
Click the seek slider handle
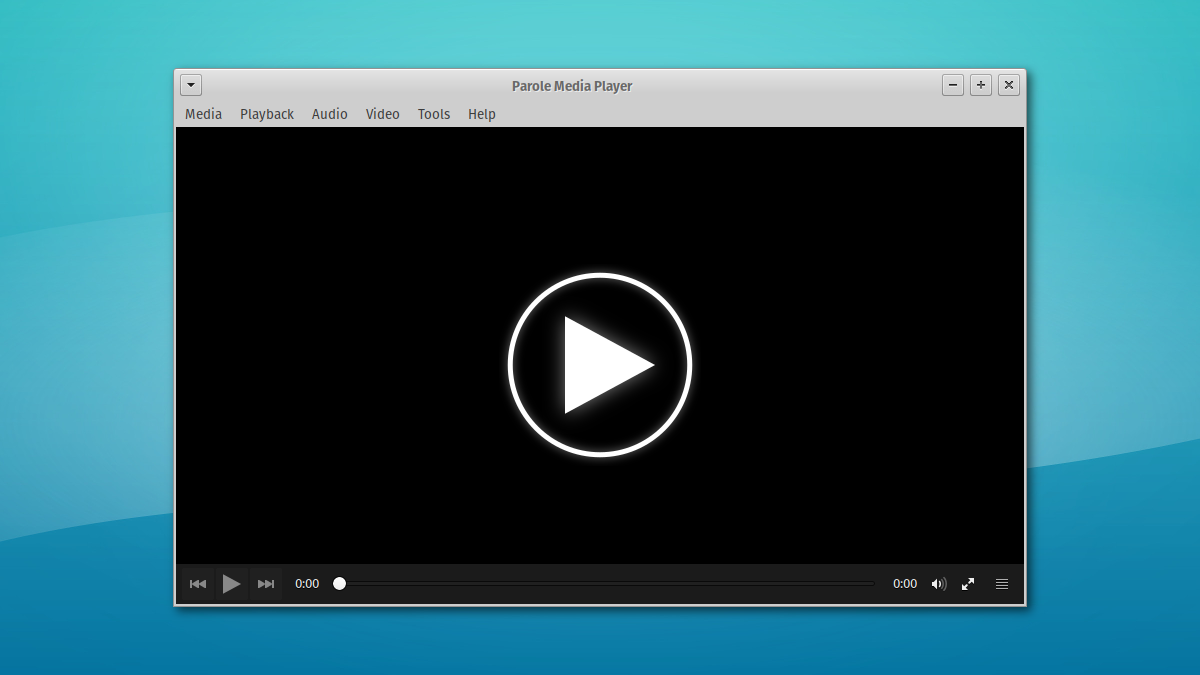coord(339,583)
